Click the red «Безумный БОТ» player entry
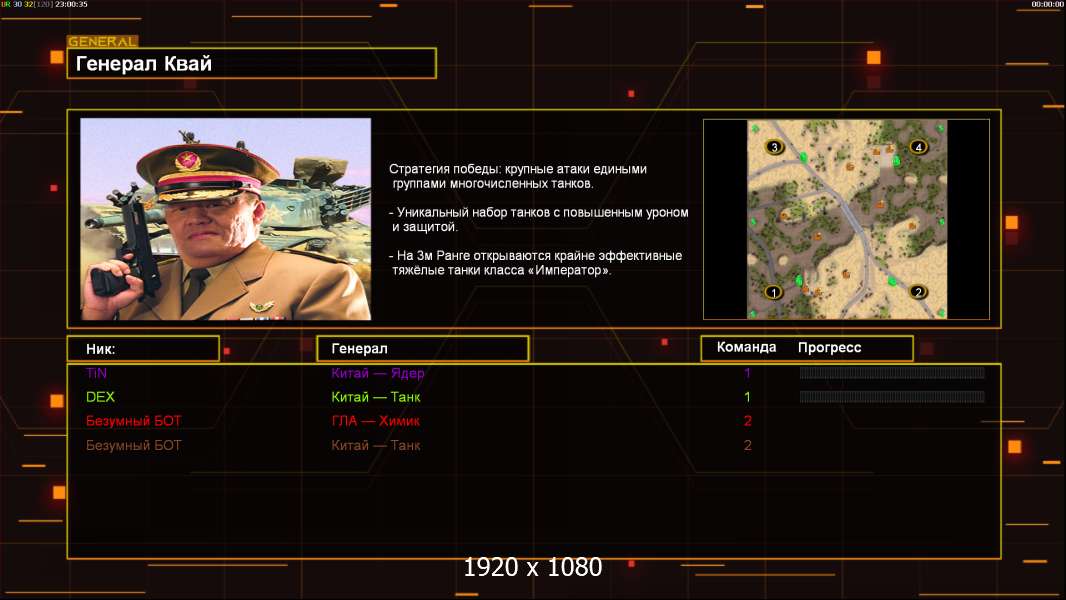 point(134,421)
